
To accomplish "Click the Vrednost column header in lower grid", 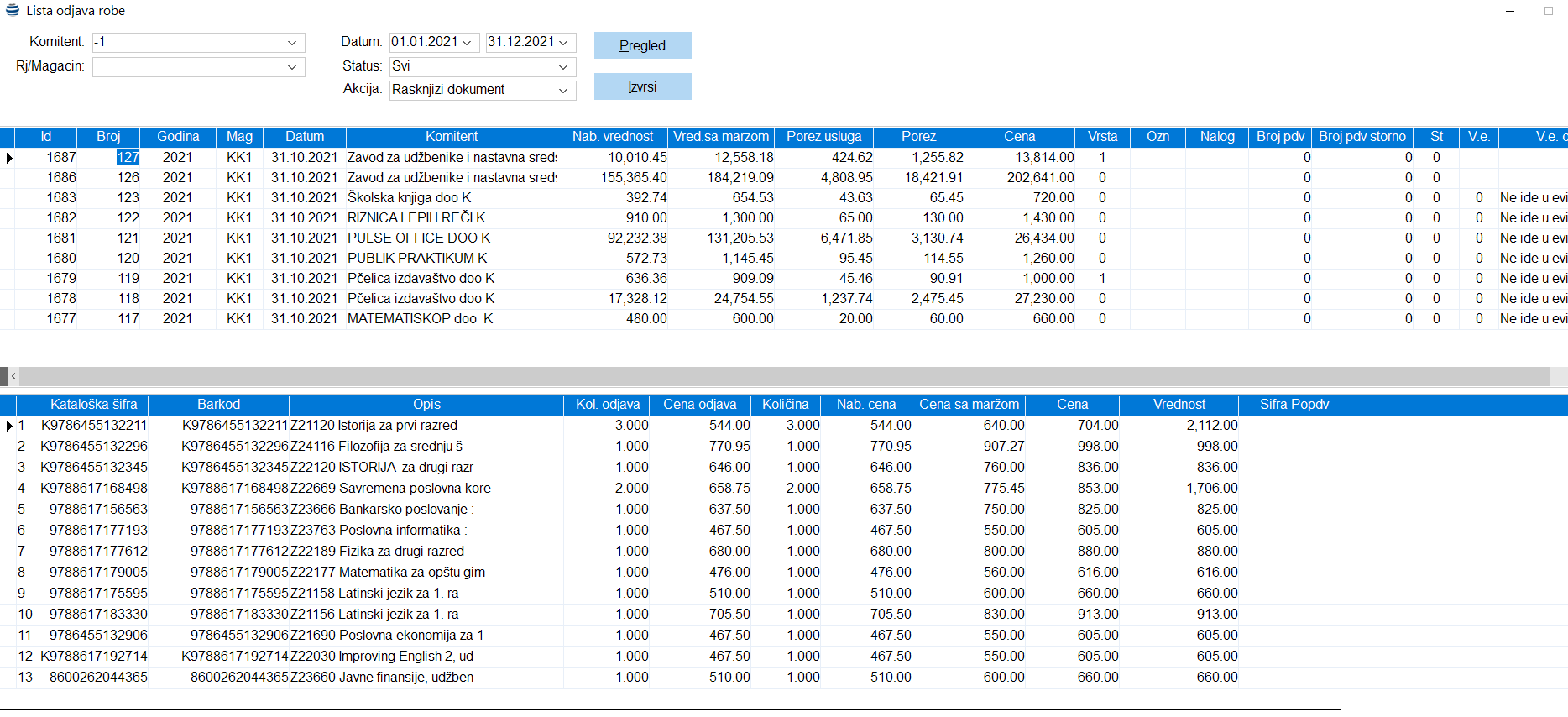I will click(x=1179, y=405).
